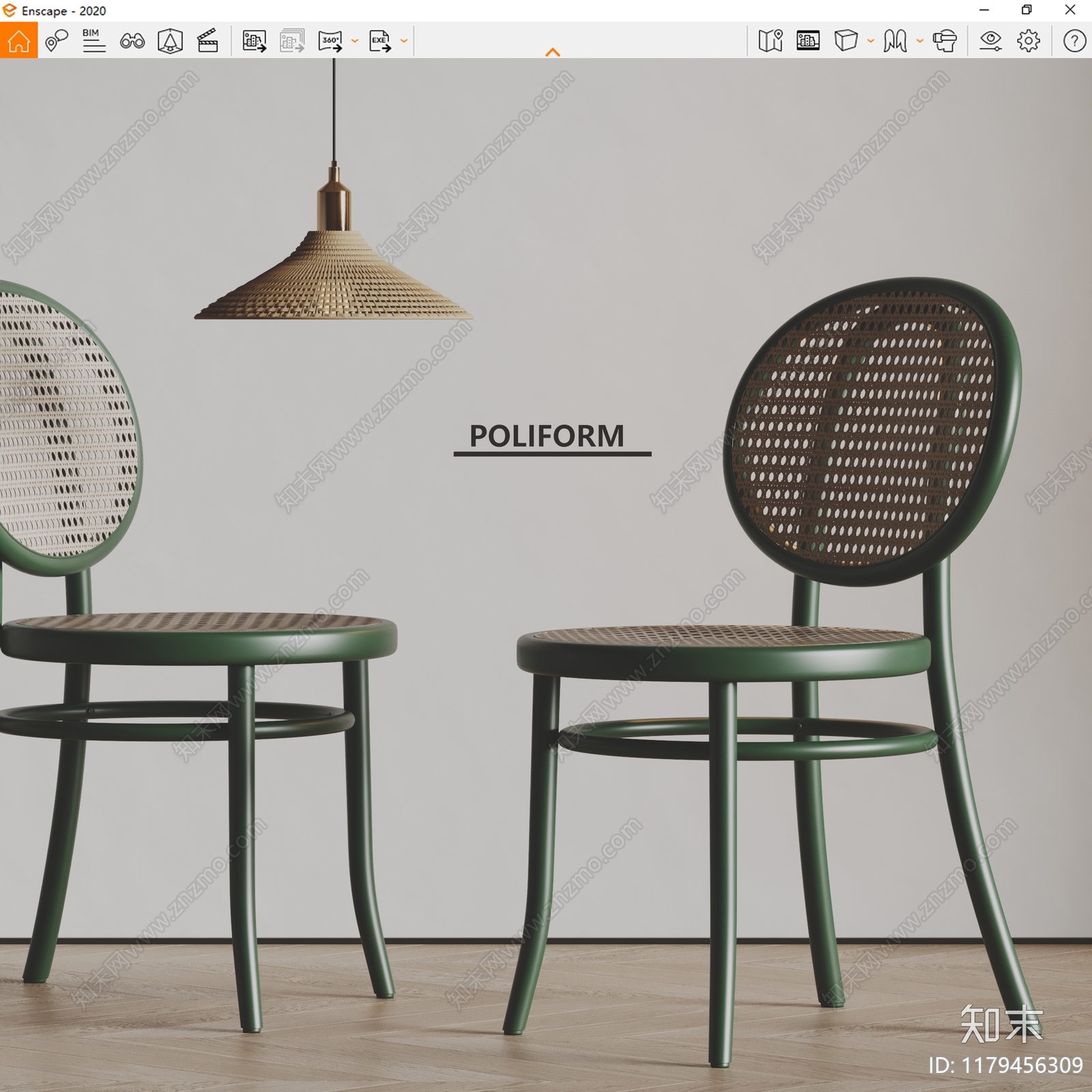Collapse the toolbar with orange chevron
Image resolution: width=1092 pixels, height=1092 pixels.
click(x=553, y=52)
